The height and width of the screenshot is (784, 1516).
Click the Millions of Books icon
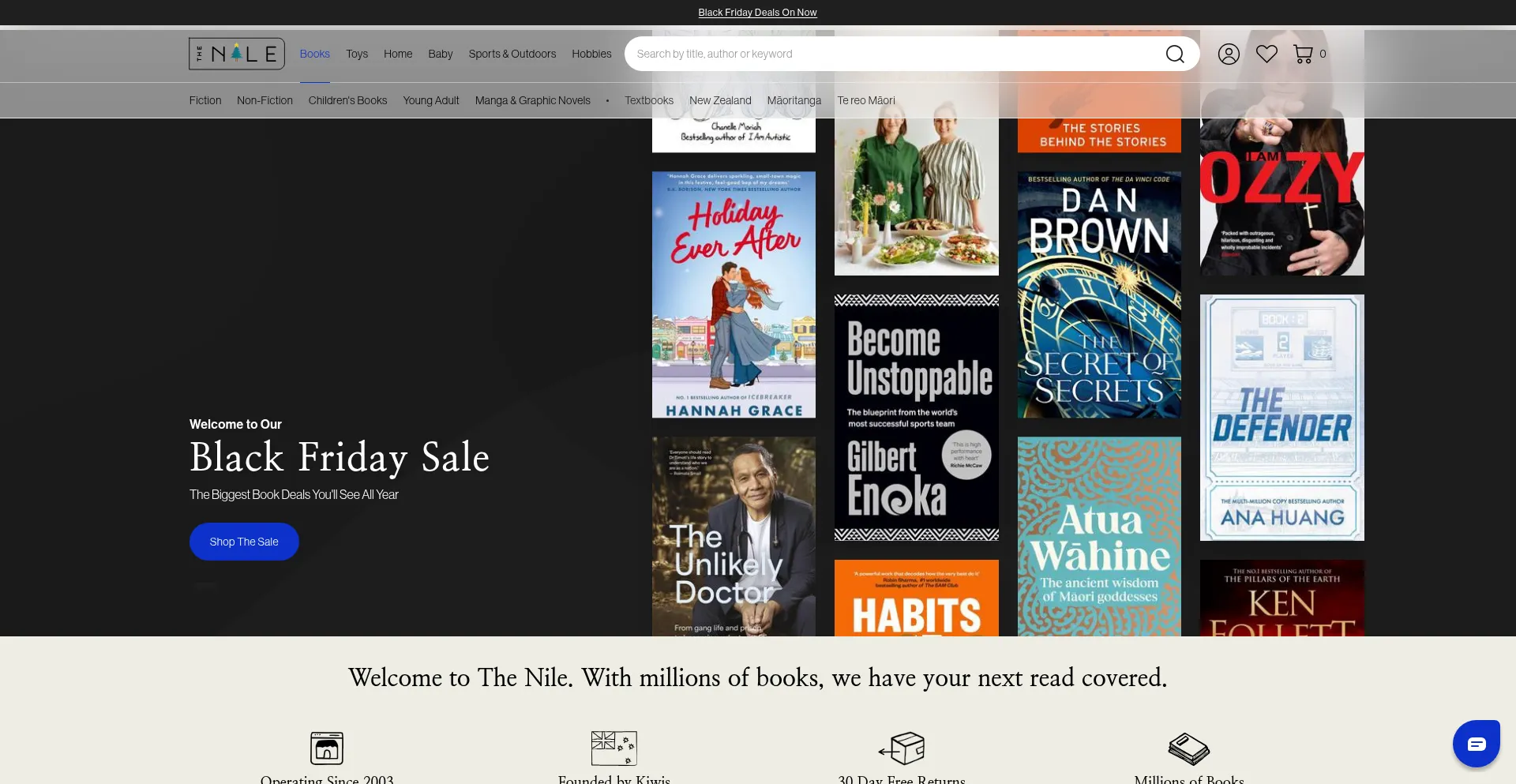(x=1188, y=748)
